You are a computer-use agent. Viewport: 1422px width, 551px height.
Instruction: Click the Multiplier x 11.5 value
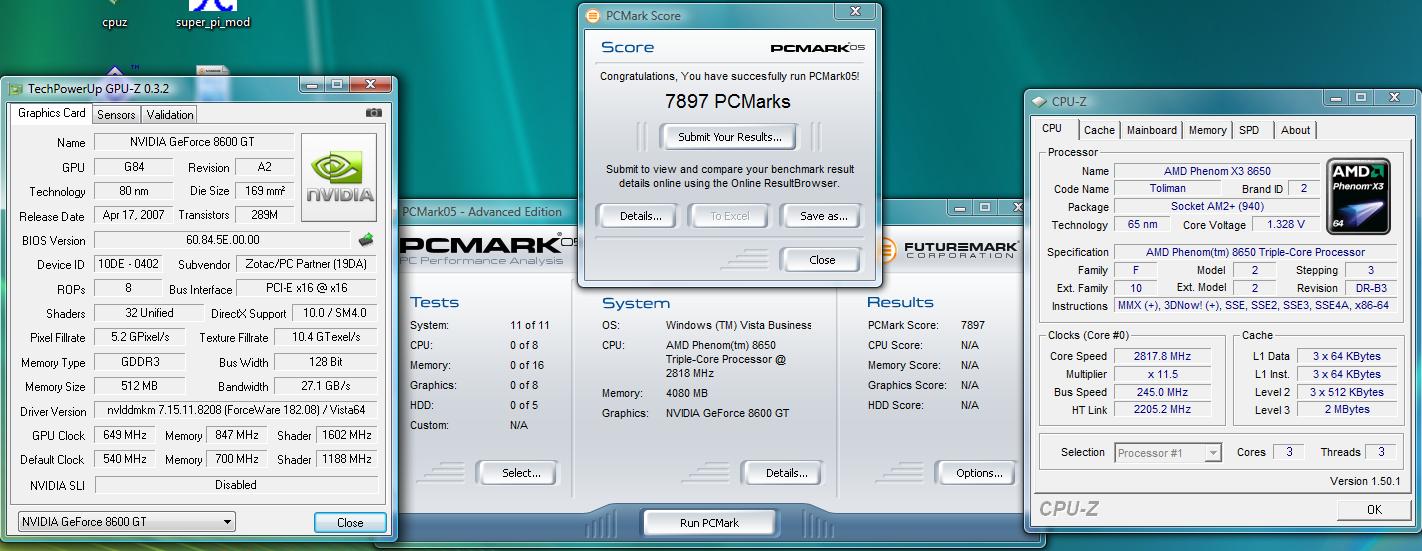(1162, 374)
